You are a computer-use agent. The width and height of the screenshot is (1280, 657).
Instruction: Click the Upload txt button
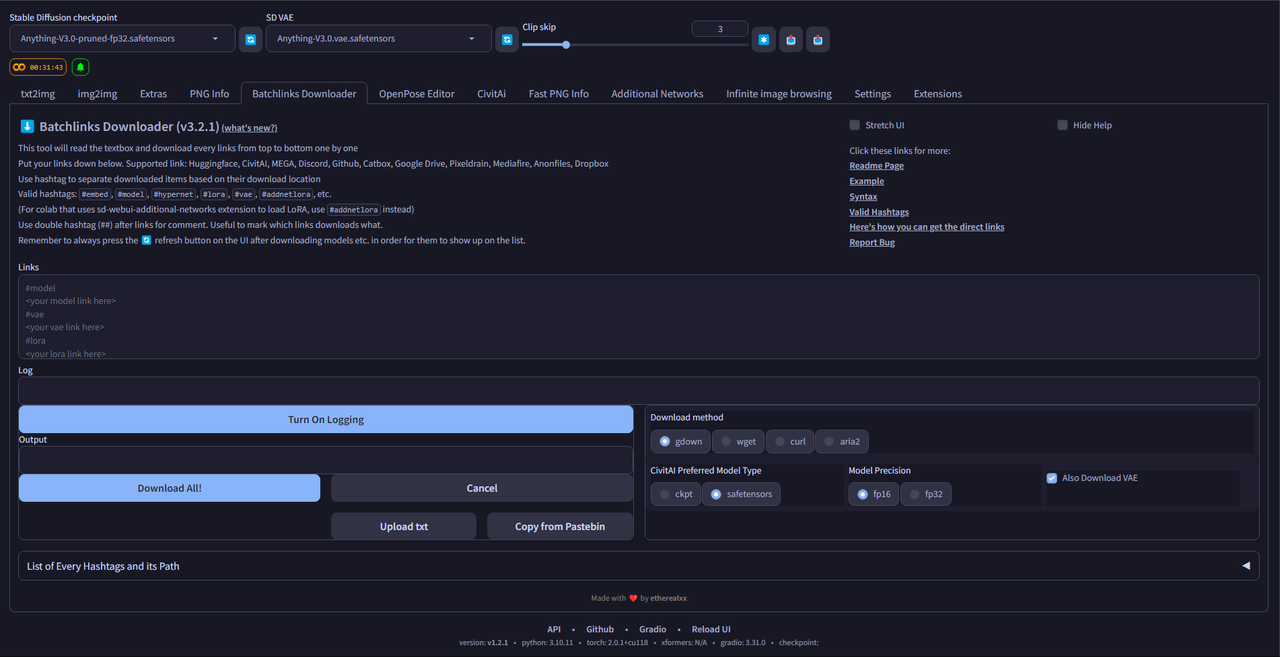404,526
